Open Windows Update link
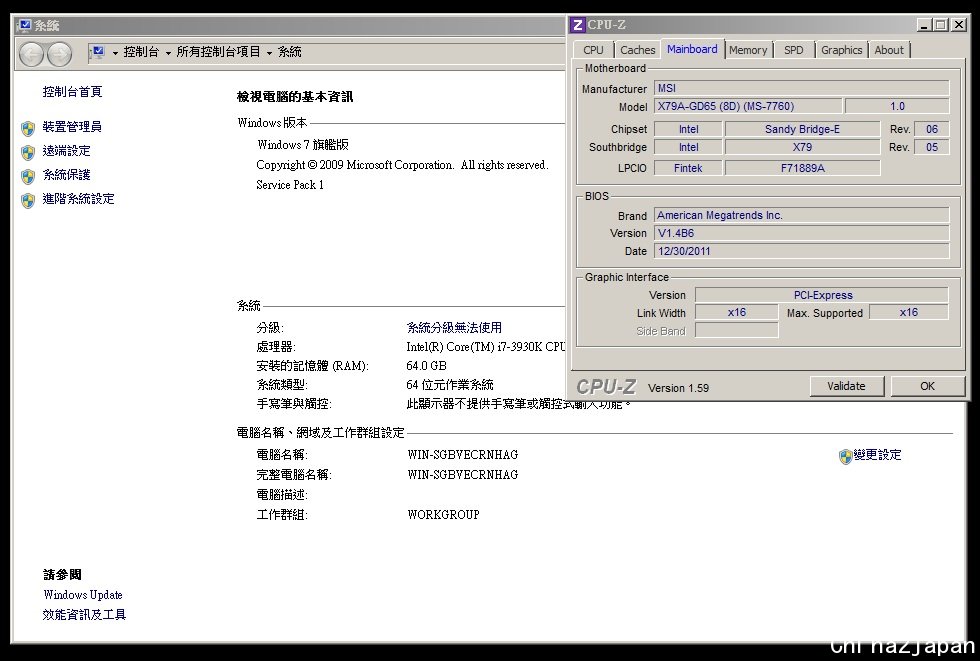This screenshot has width=980, height=661. coord(83,595)
